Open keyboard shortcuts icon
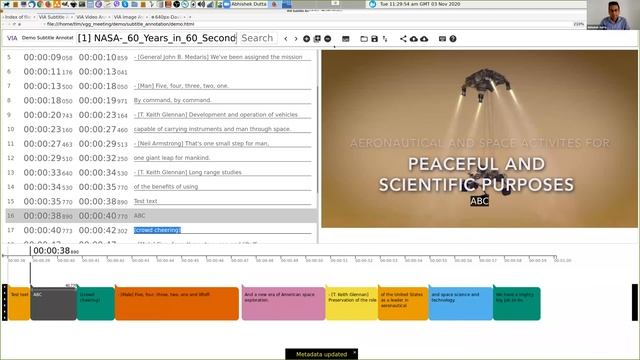The height and width of the screenshot is (360, 640). 442,39
